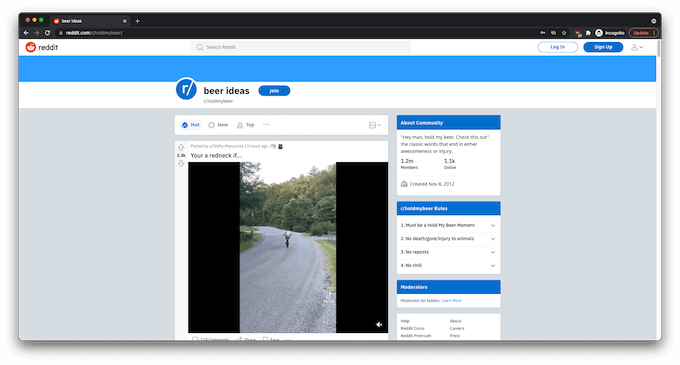
Task: Sort posts by Top
Action: (245, 125)
